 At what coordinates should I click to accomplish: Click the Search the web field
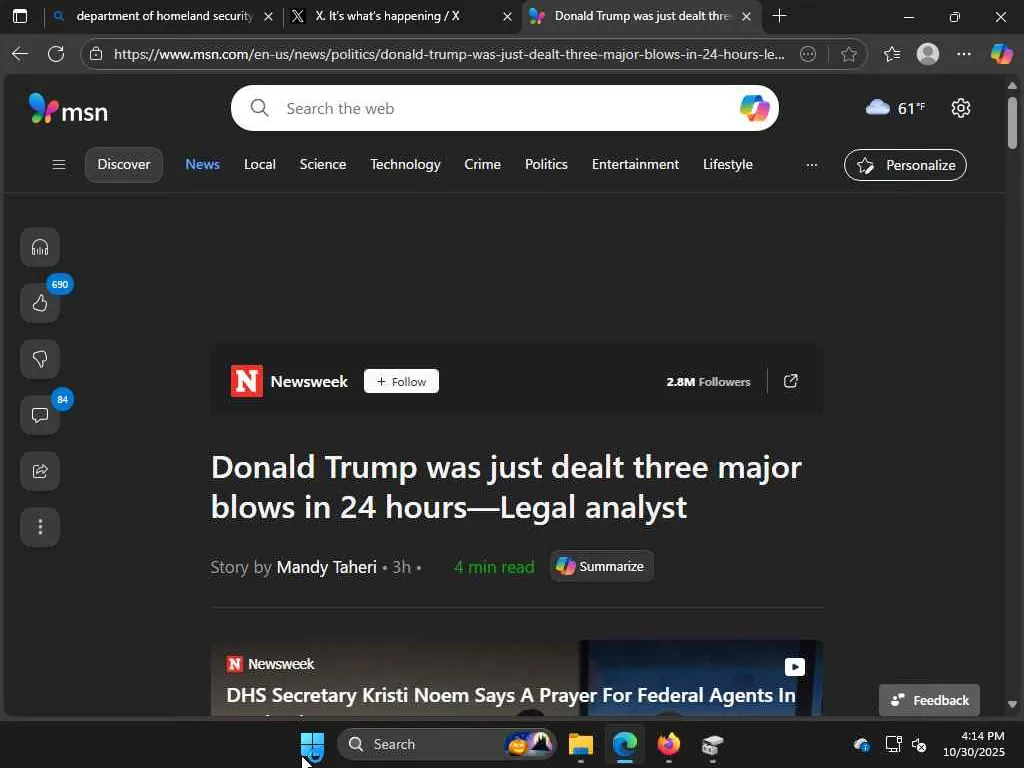505,108
